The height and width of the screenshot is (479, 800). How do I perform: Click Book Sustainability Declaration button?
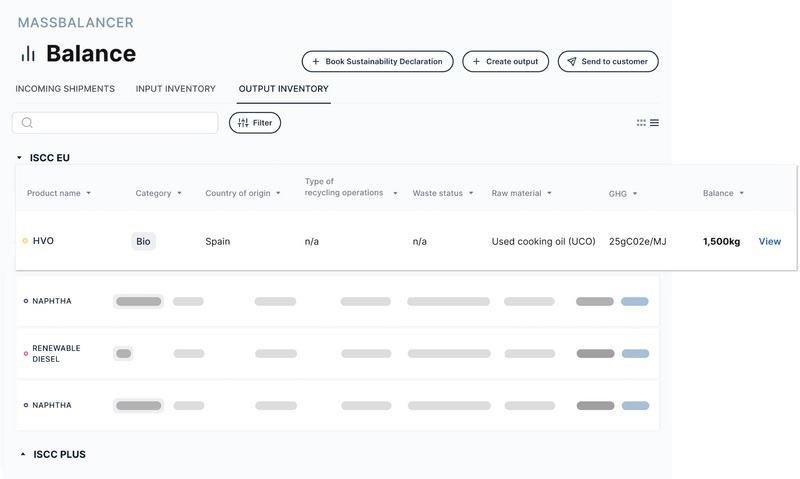click(377, 62)
